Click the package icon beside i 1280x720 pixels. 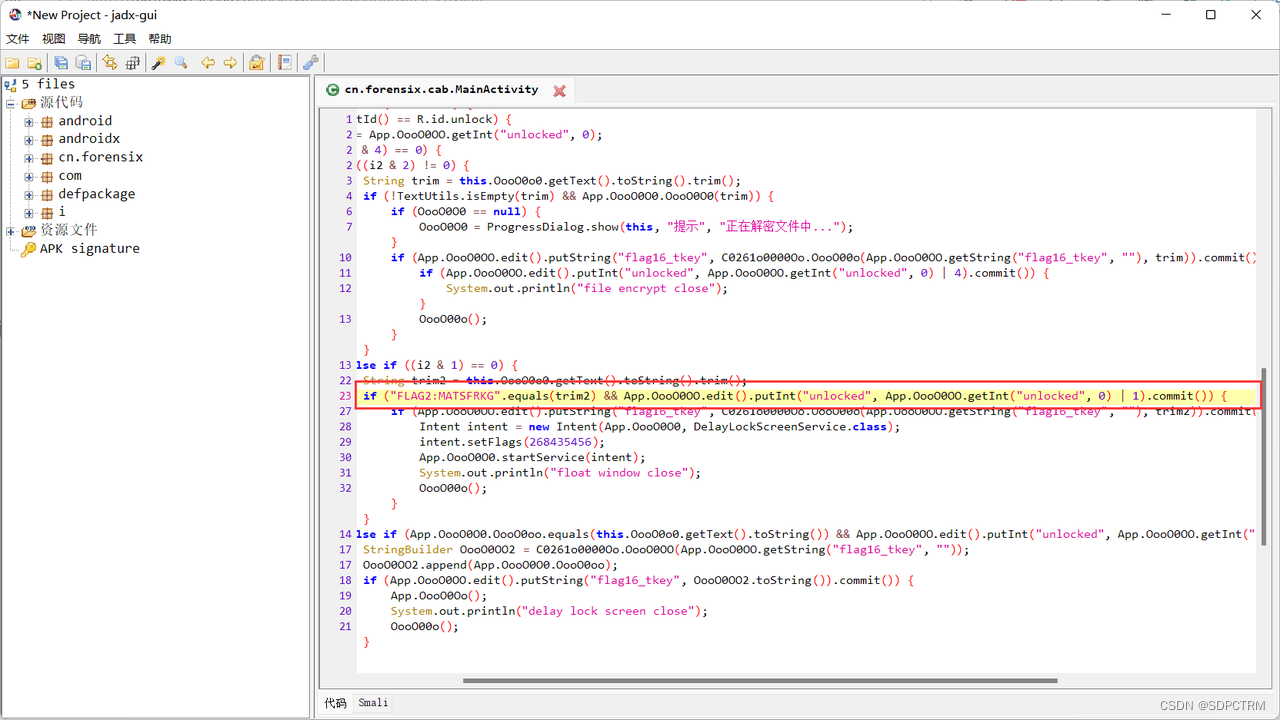[46, 213]
